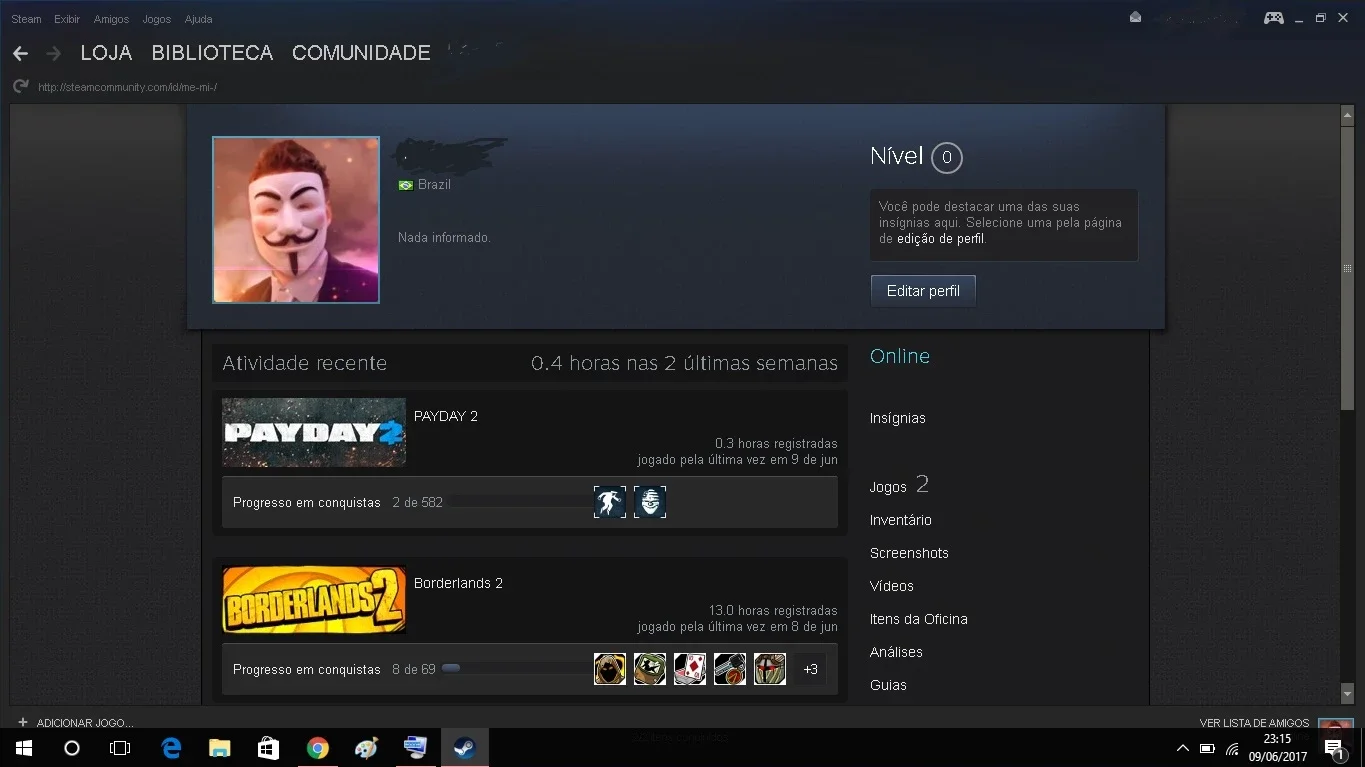The image size is (1365, 767).
Task: Open the Steam menu
Action: (26, 19)
